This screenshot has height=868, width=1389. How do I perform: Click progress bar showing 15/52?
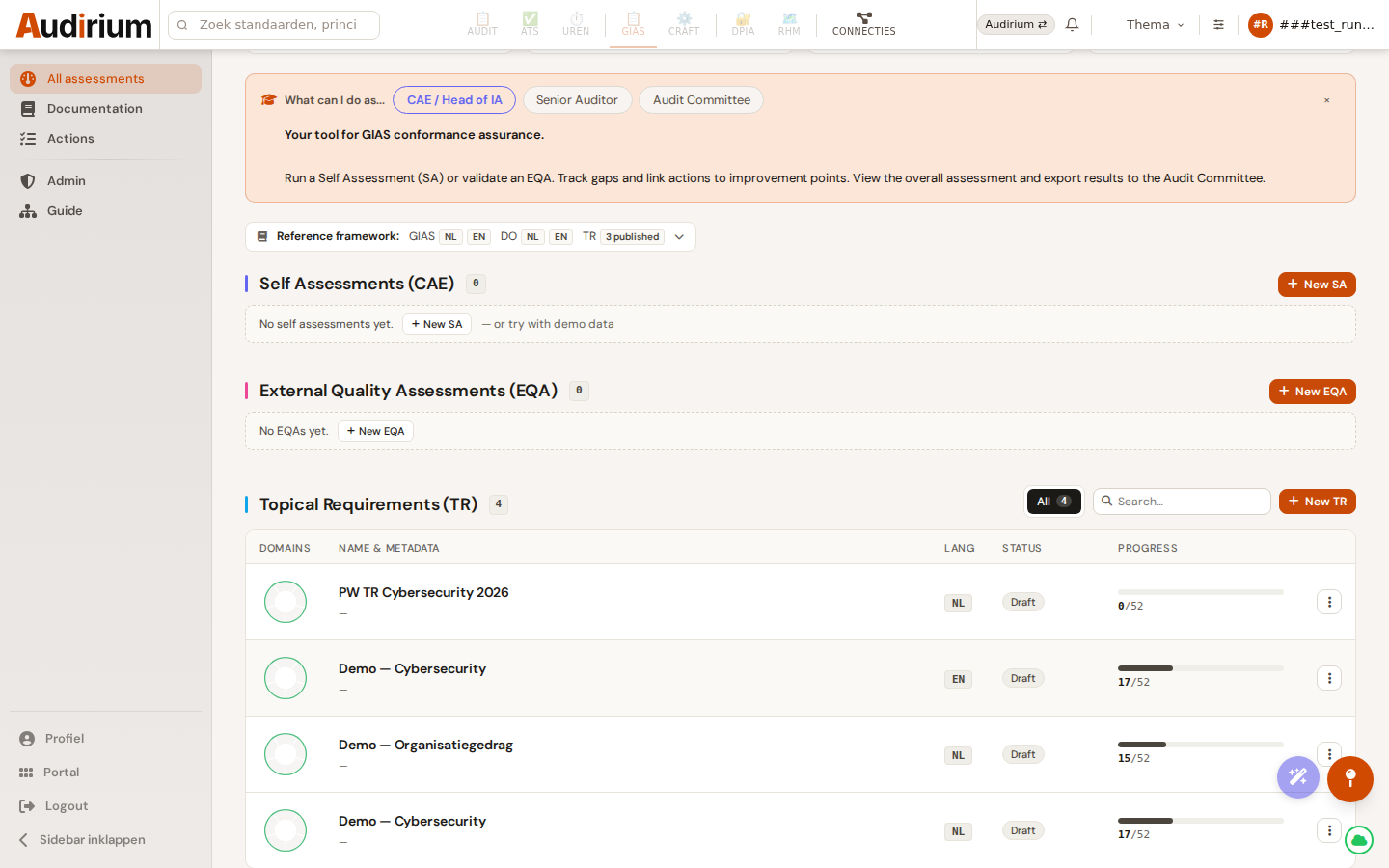(1201, 745)
